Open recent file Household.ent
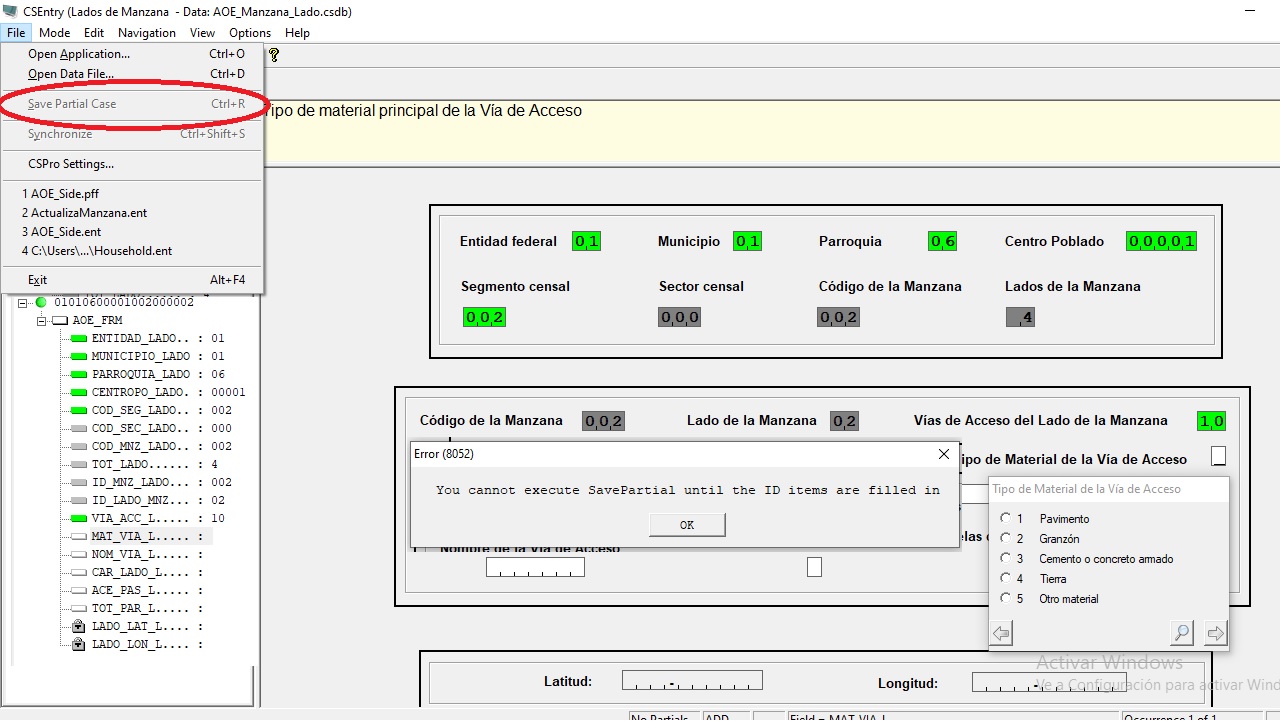The width and height of the screenshot is (1280, 726). (133, 251)
